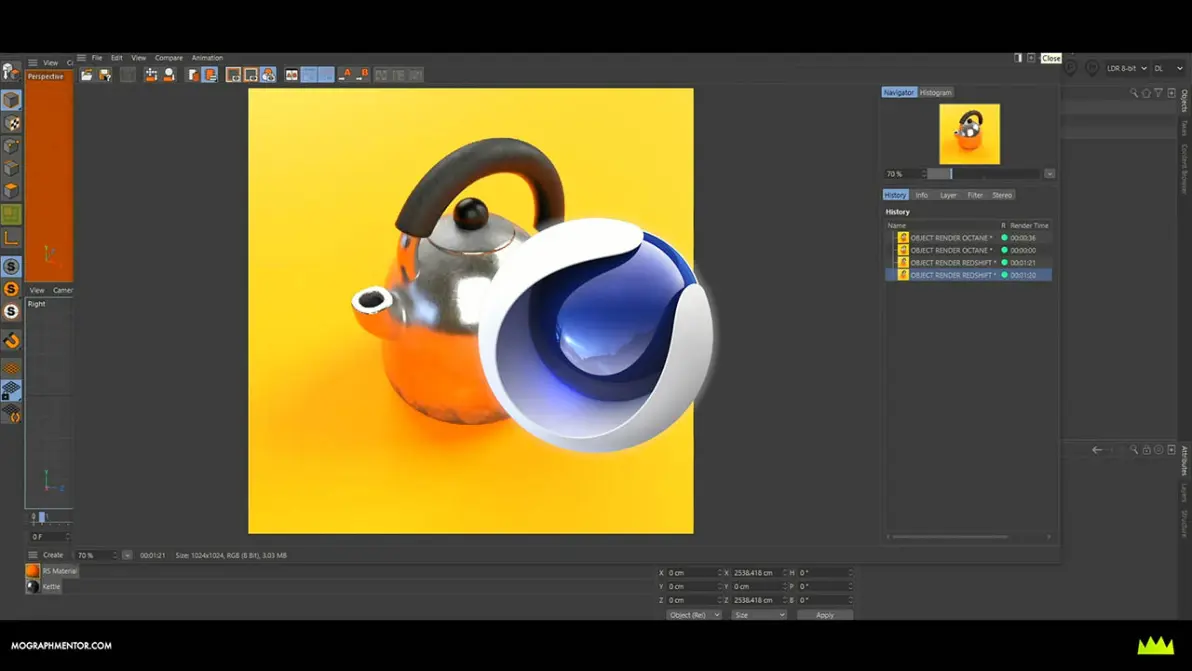Select OBJECT RENDER OCTANE entry with time 00:00:00

pos(968,250)
